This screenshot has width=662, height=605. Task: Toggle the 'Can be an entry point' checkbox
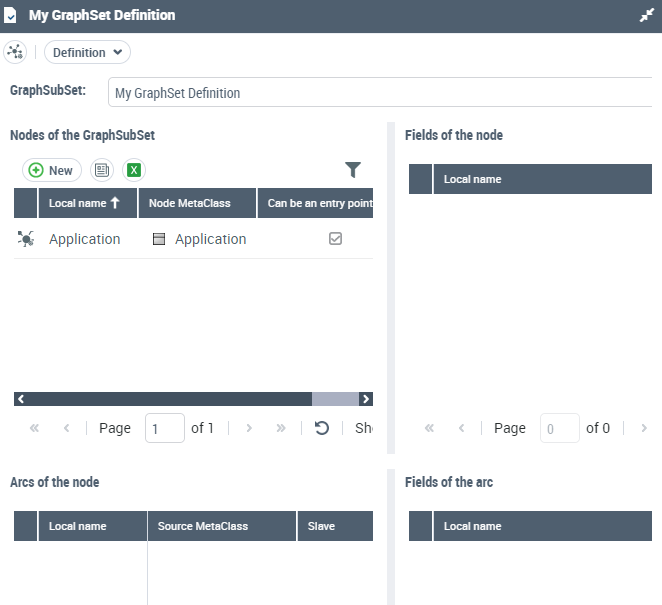(336, 239)
